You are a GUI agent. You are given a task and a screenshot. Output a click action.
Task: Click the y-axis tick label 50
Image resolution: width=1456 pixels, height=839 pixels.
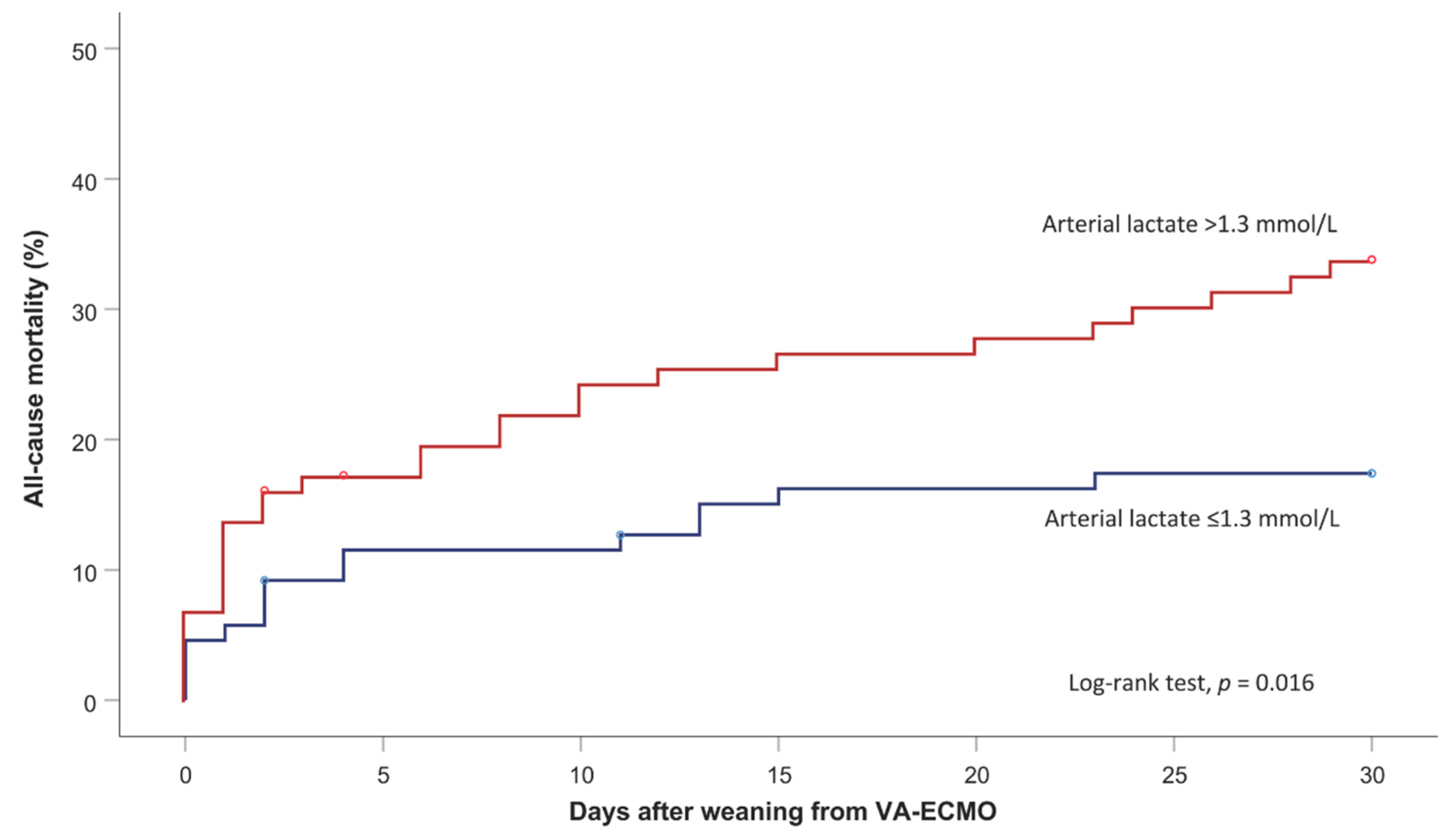(84, 52)
